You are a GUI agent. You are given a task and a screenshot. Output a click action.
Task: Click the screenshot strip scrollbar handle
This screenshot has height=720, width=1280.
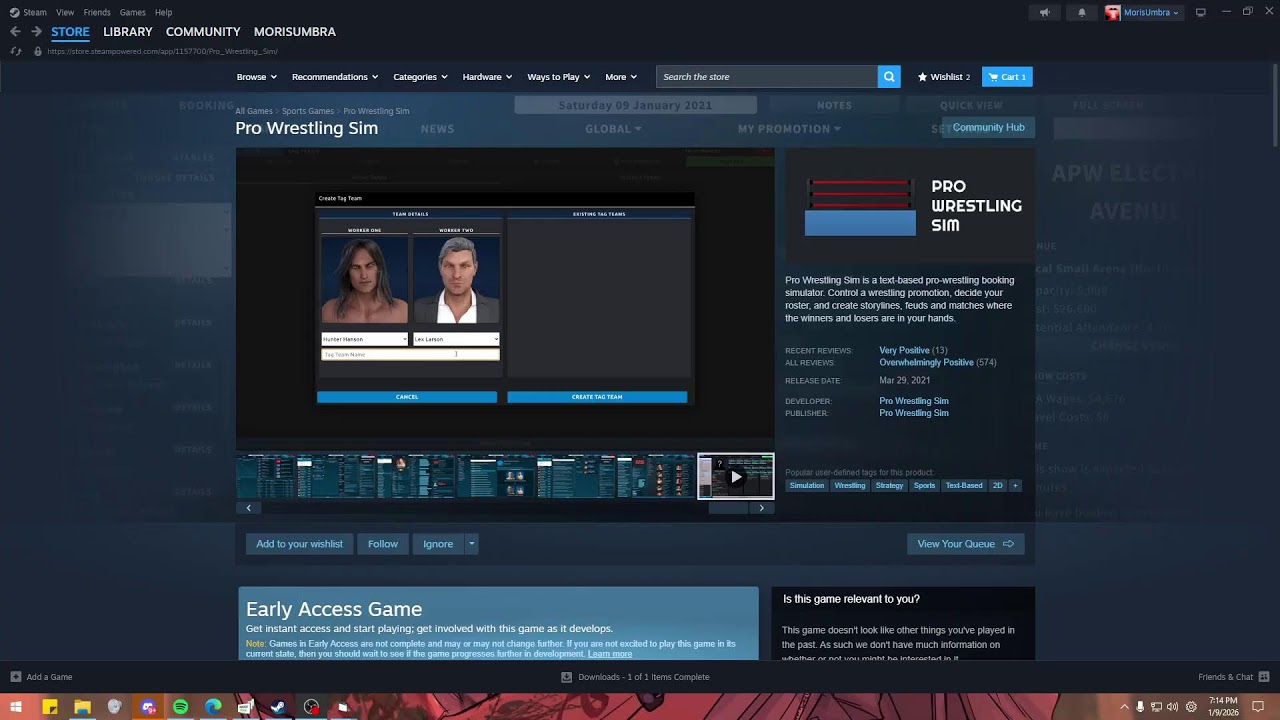click(728, 508)
